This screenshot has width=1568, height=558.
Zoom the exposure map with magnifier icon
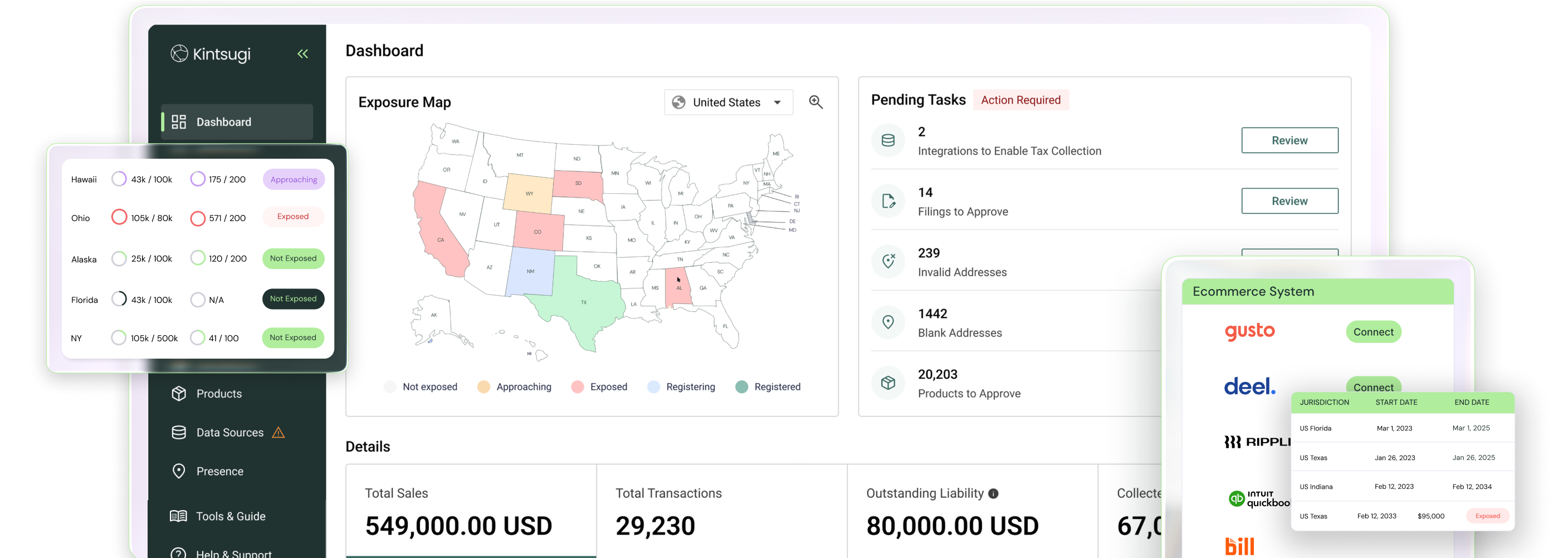tap(815, 102)
